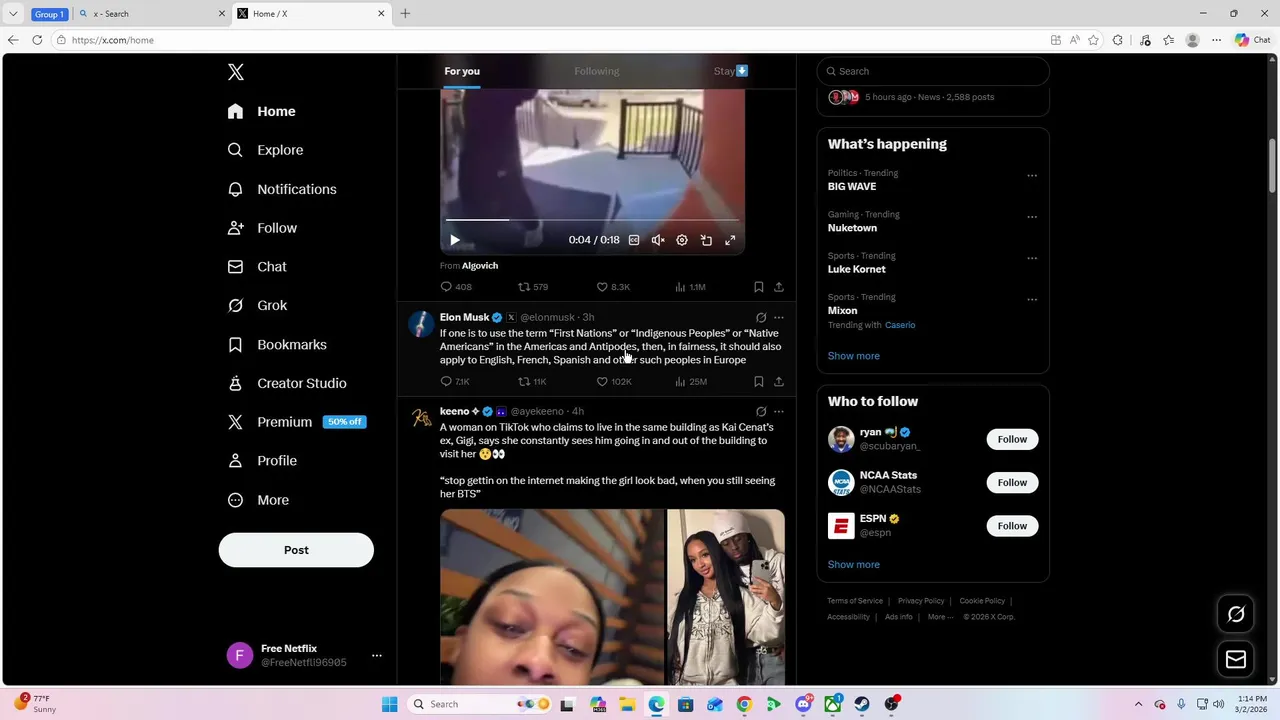Open Grok explain on keeno post

coord(761,411)
